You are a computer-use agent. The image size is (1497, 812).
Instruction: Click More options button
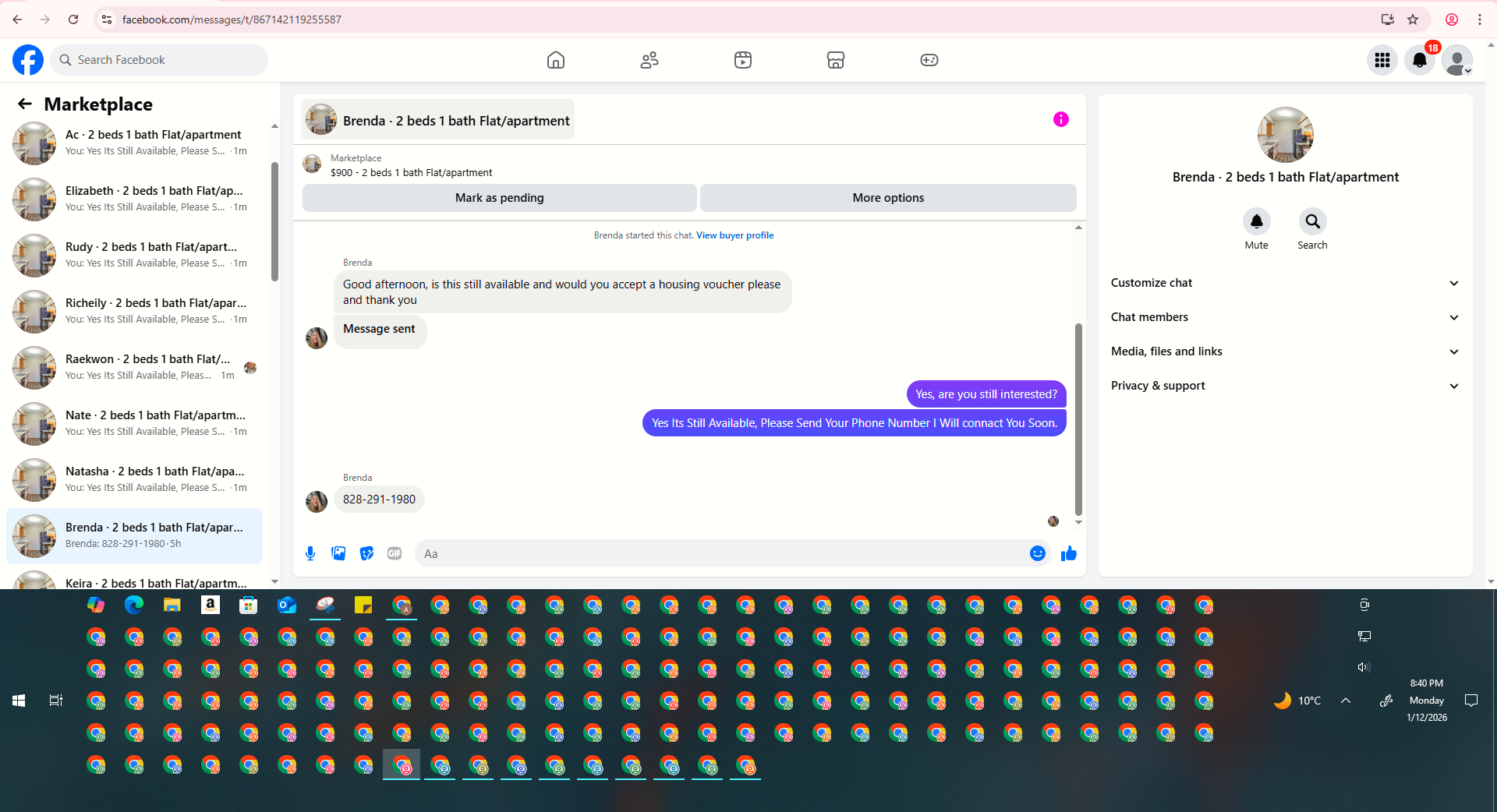point(888,198)
